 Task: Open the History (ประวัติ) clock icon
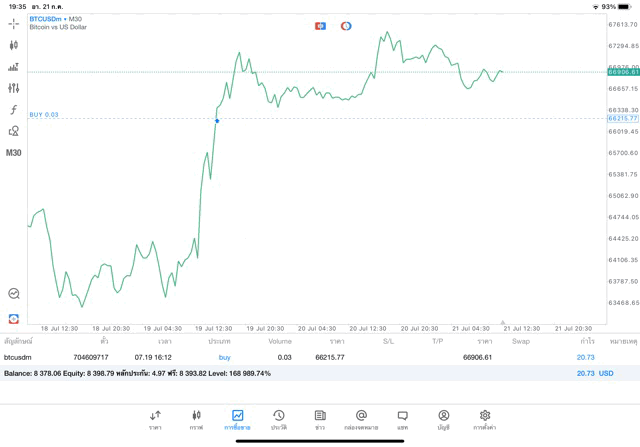[x=278, y=415]
